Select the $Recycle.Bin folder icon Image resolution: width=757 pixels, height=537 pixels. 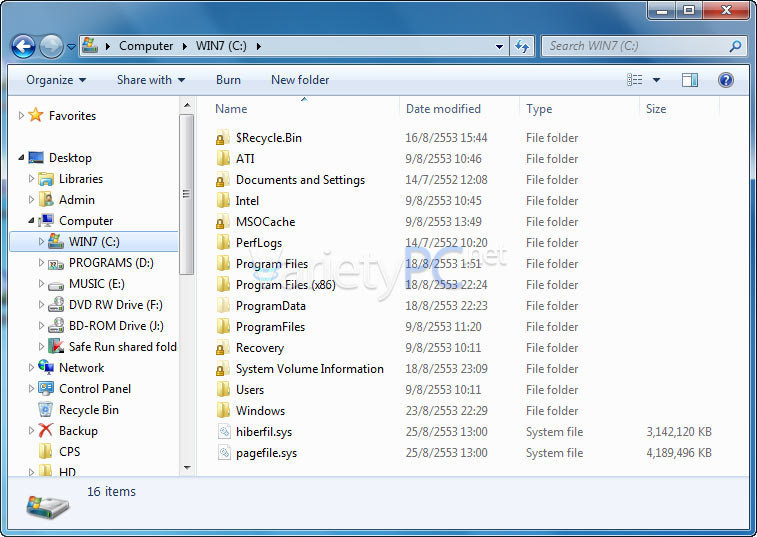[223, 138]
